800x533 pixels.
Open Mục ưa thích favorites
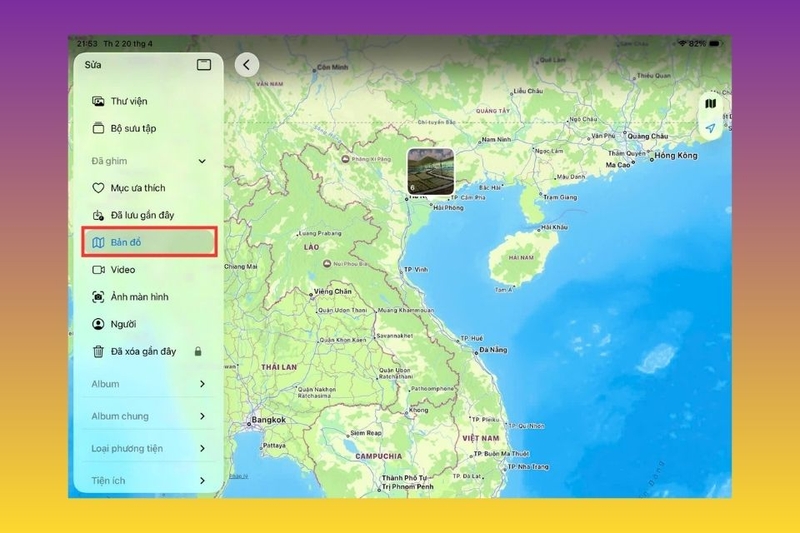[x=147, y=188]
